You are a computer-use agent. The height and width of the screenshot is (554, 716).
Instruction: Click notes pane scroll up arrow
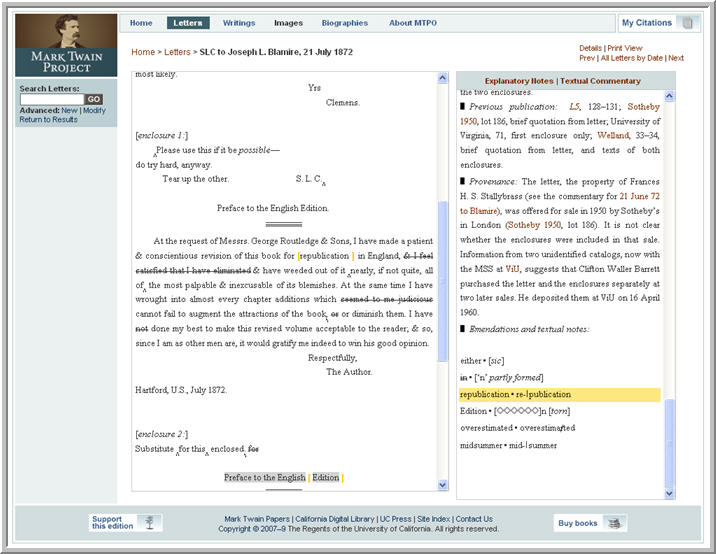669,96
